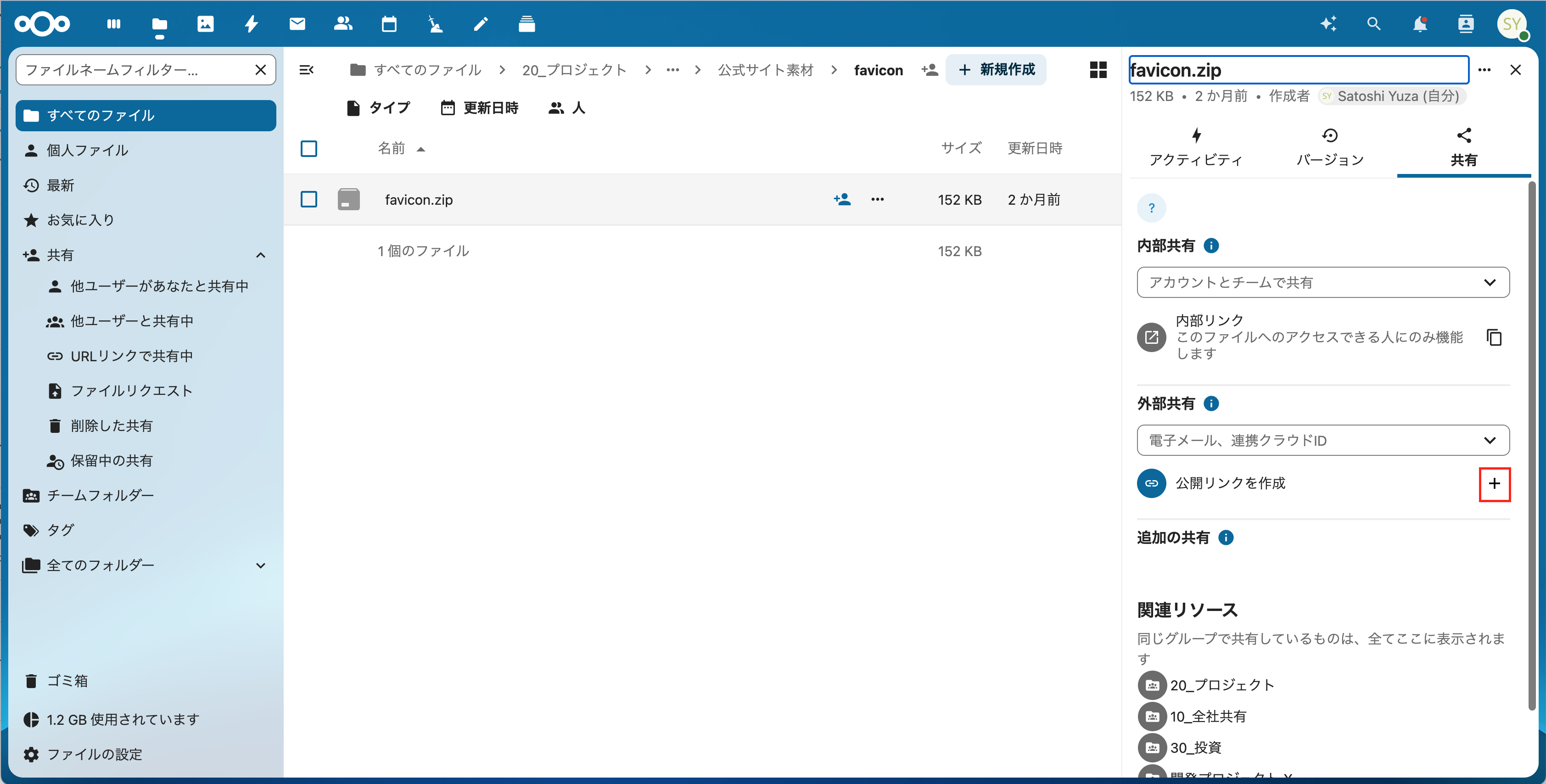Copy the internal link for favicon.zip
Image resolution: width=1546 pixels, height=784 pixels.
pos(1494,337)
